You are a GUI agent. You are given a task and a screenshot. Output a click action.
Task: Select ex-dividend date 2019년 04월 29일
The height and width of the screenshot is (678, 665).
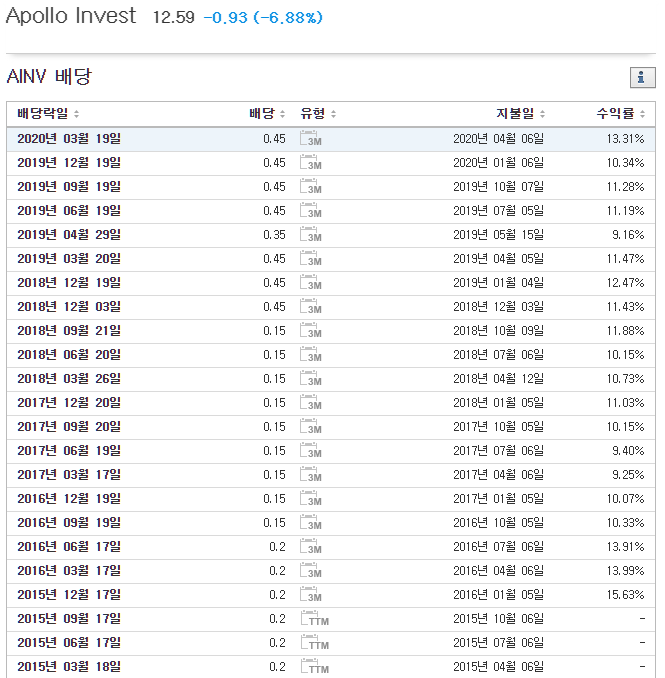(69, 235)
